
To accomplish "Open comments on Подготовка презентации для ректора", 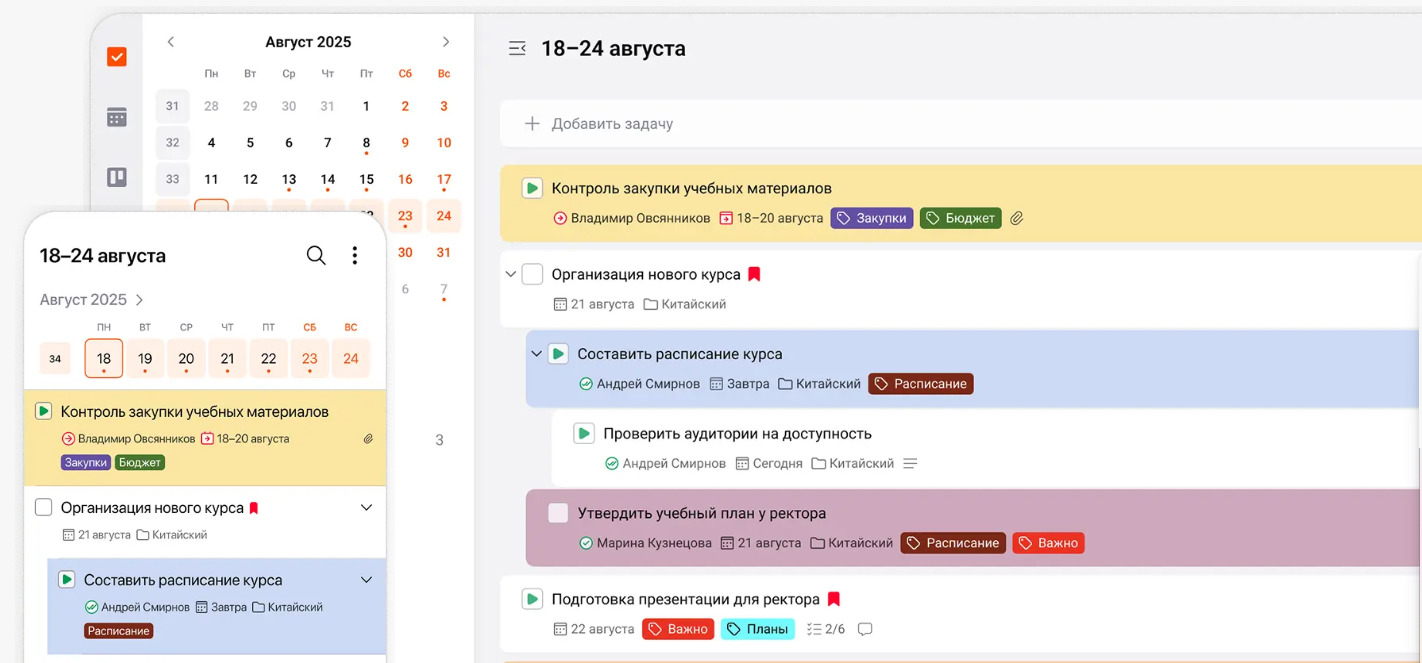I will click(x=864, y=629).
